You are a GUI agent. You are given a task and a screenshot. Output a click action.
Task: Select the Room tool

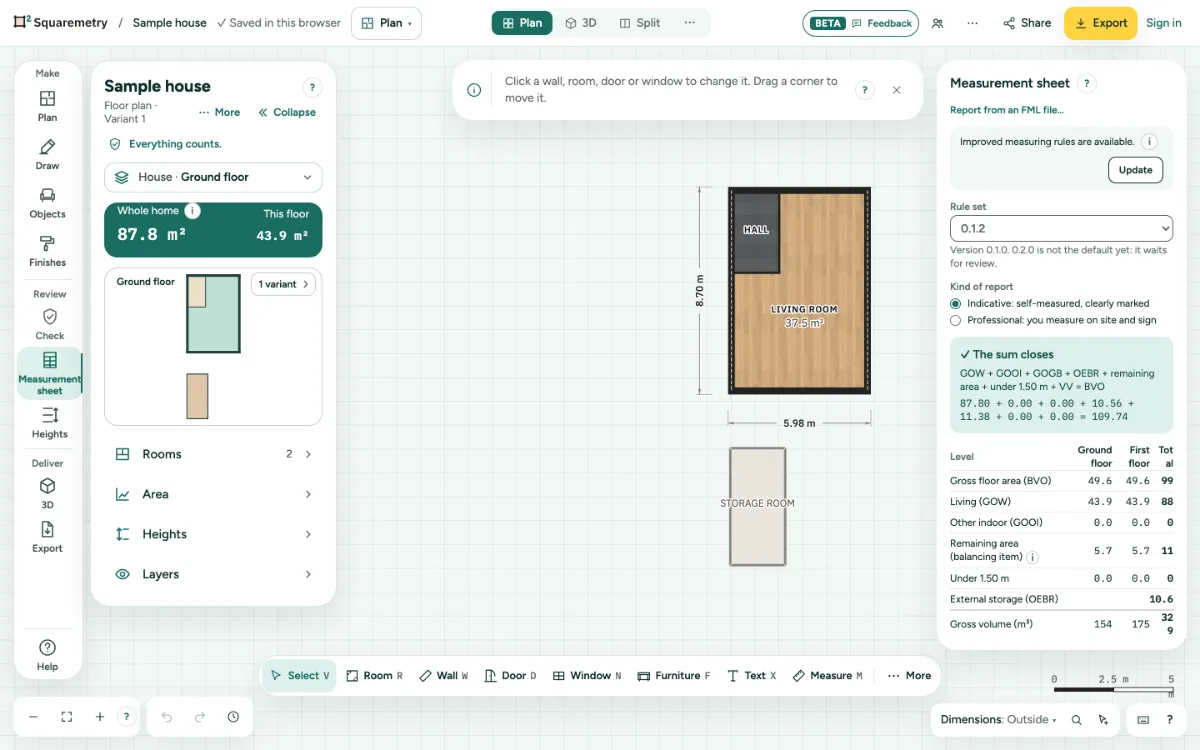point(374,676)
